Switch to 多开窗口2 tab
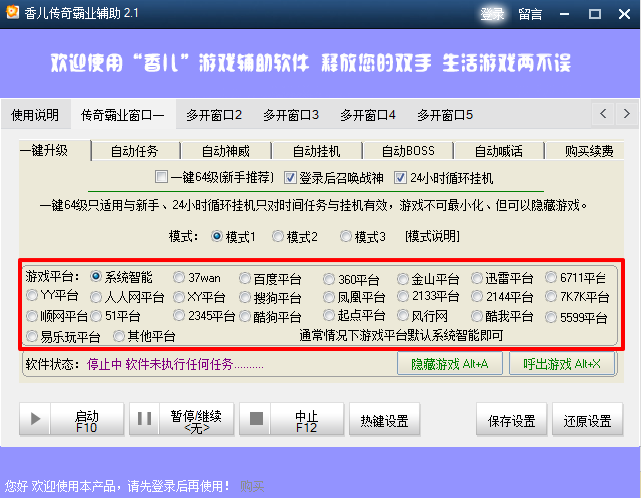This screenshot has width=641, height=498. (x=214, y=115)
